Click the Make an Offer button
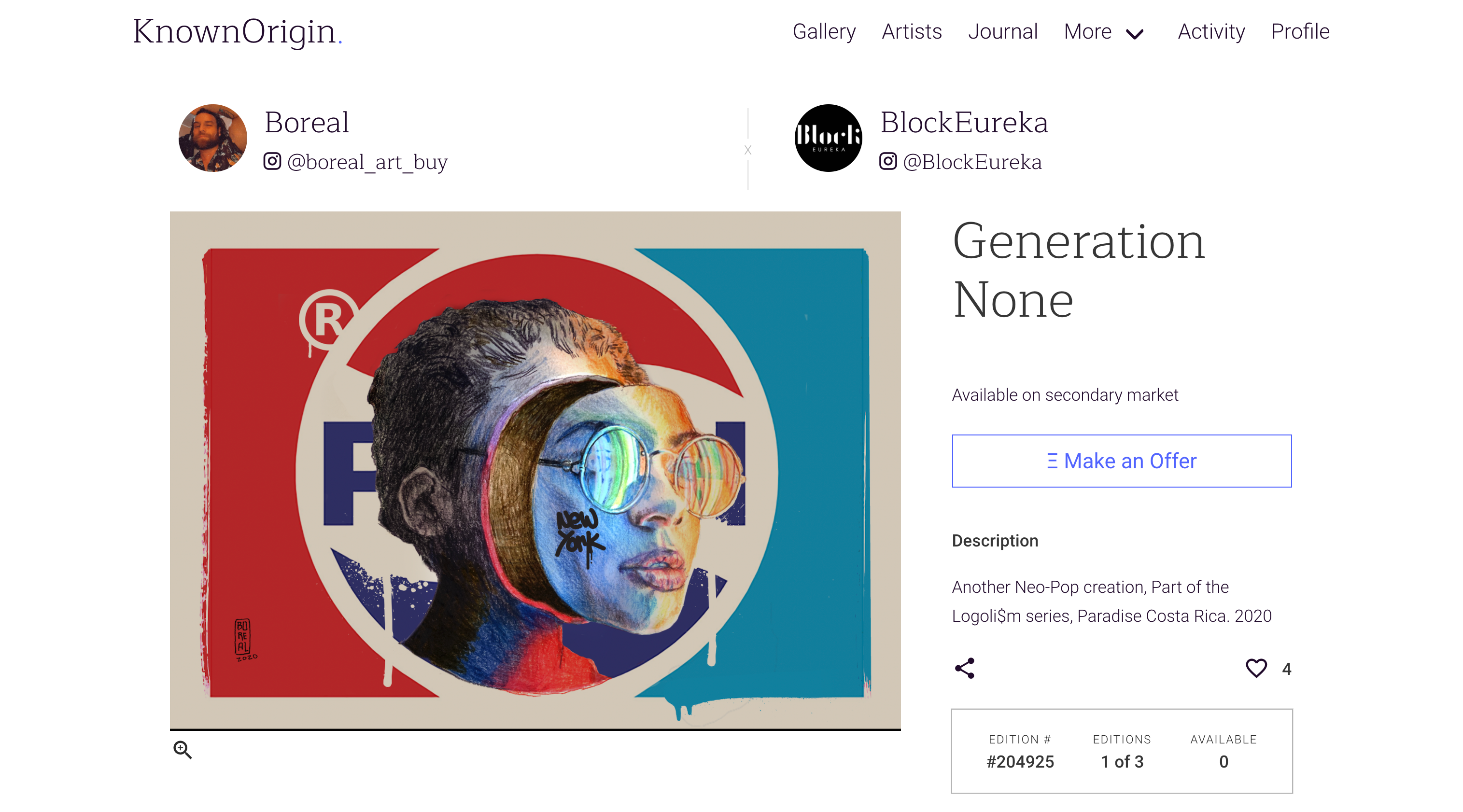Image resolution: width=1463 pixels, height=812 pixels. (1122, 461)
